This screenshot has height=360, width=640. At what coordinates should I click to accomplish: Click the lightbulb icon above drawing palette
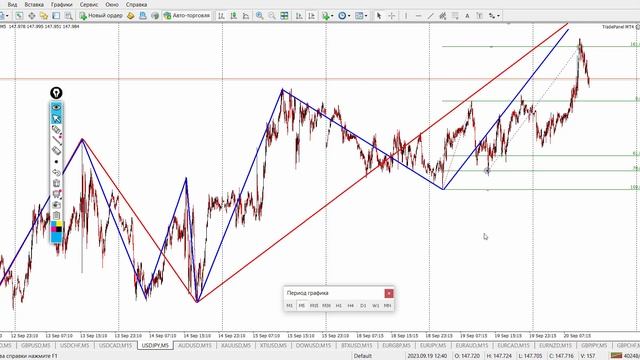[x=56, y=93]
